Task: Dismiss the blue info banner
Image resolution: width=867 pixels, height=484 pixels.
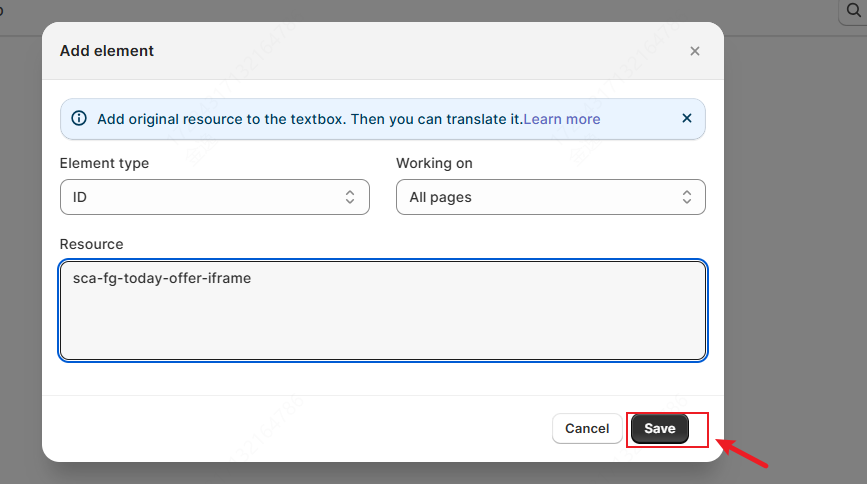Action: (687, 118)
